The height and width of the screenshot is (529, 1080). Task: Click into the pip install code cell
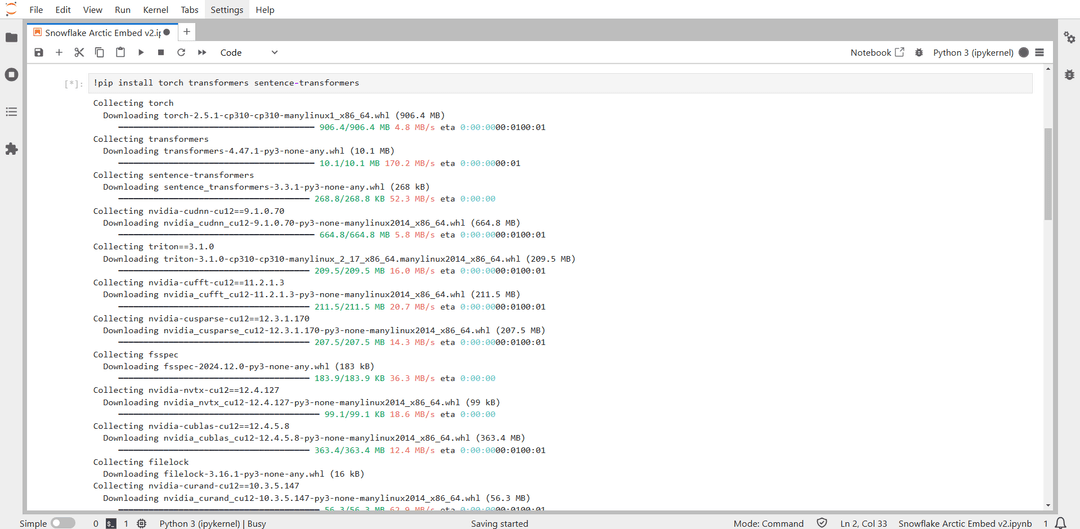point(561,83)
